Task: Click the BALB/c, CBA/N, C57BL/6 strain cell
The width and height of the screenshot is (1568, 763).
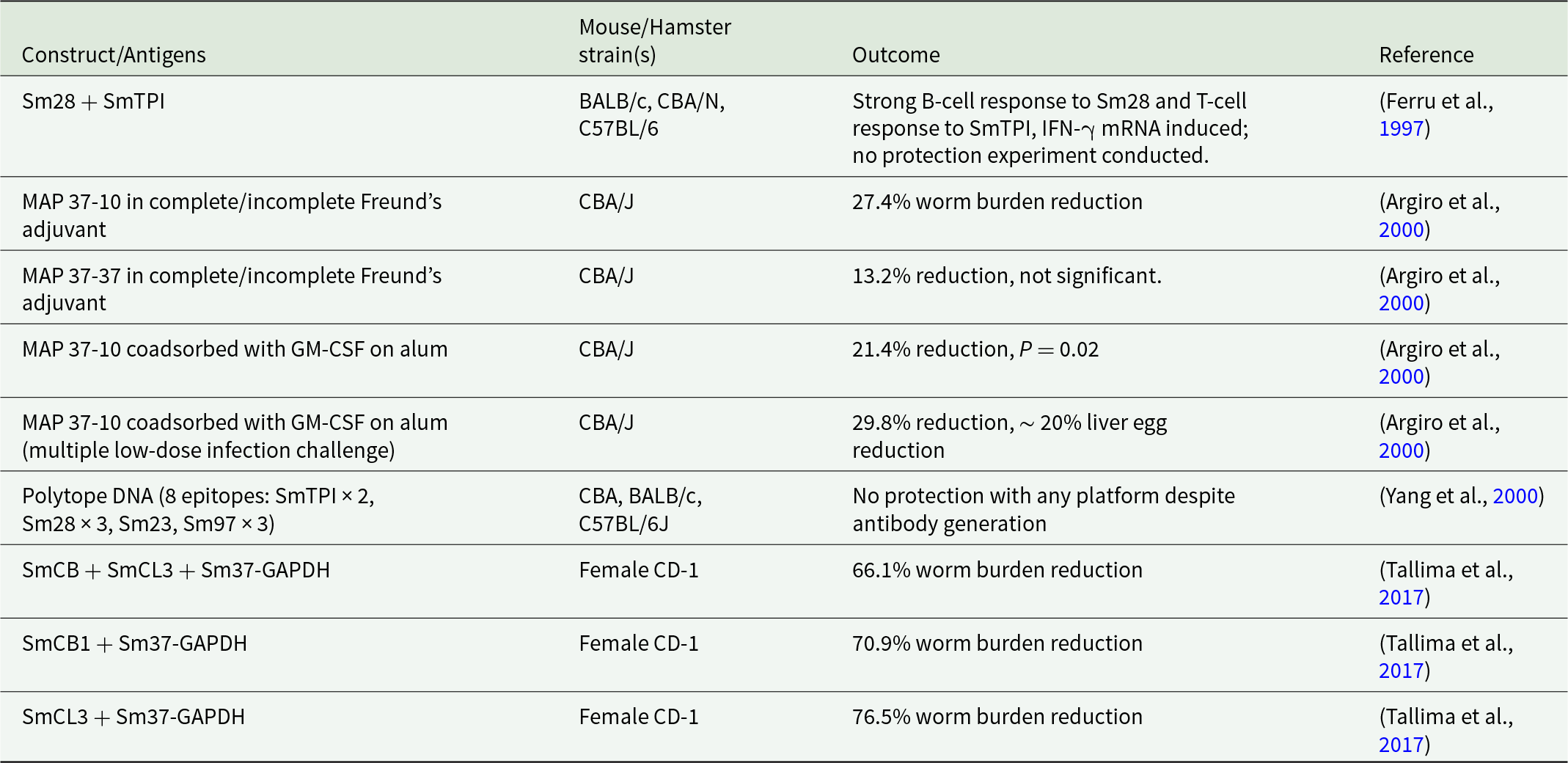Action: coord(651,115)
